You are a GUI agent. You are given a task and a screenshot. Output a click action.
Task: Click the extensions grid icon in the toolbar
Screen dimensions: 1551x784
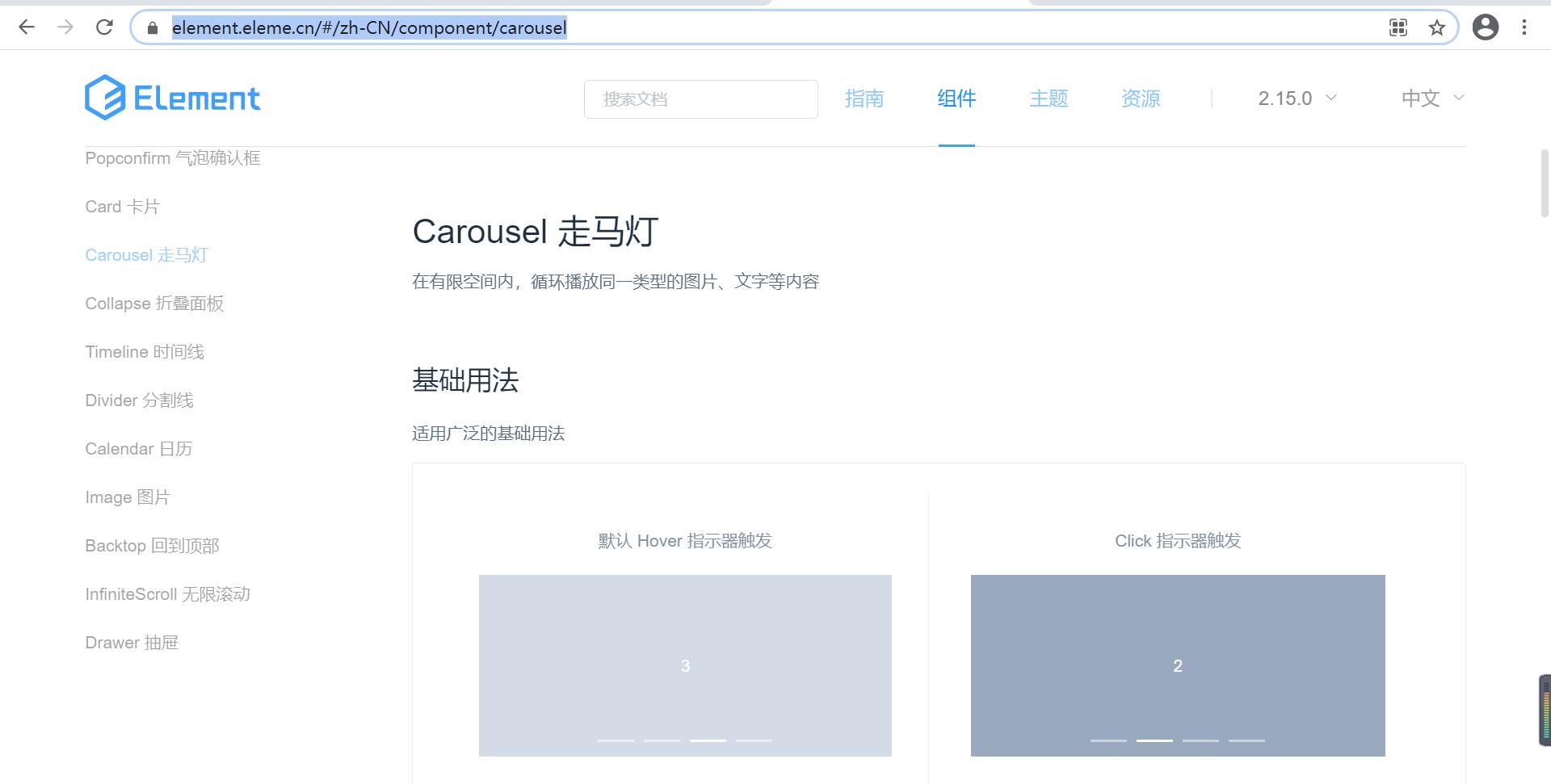pos(1398,27)
